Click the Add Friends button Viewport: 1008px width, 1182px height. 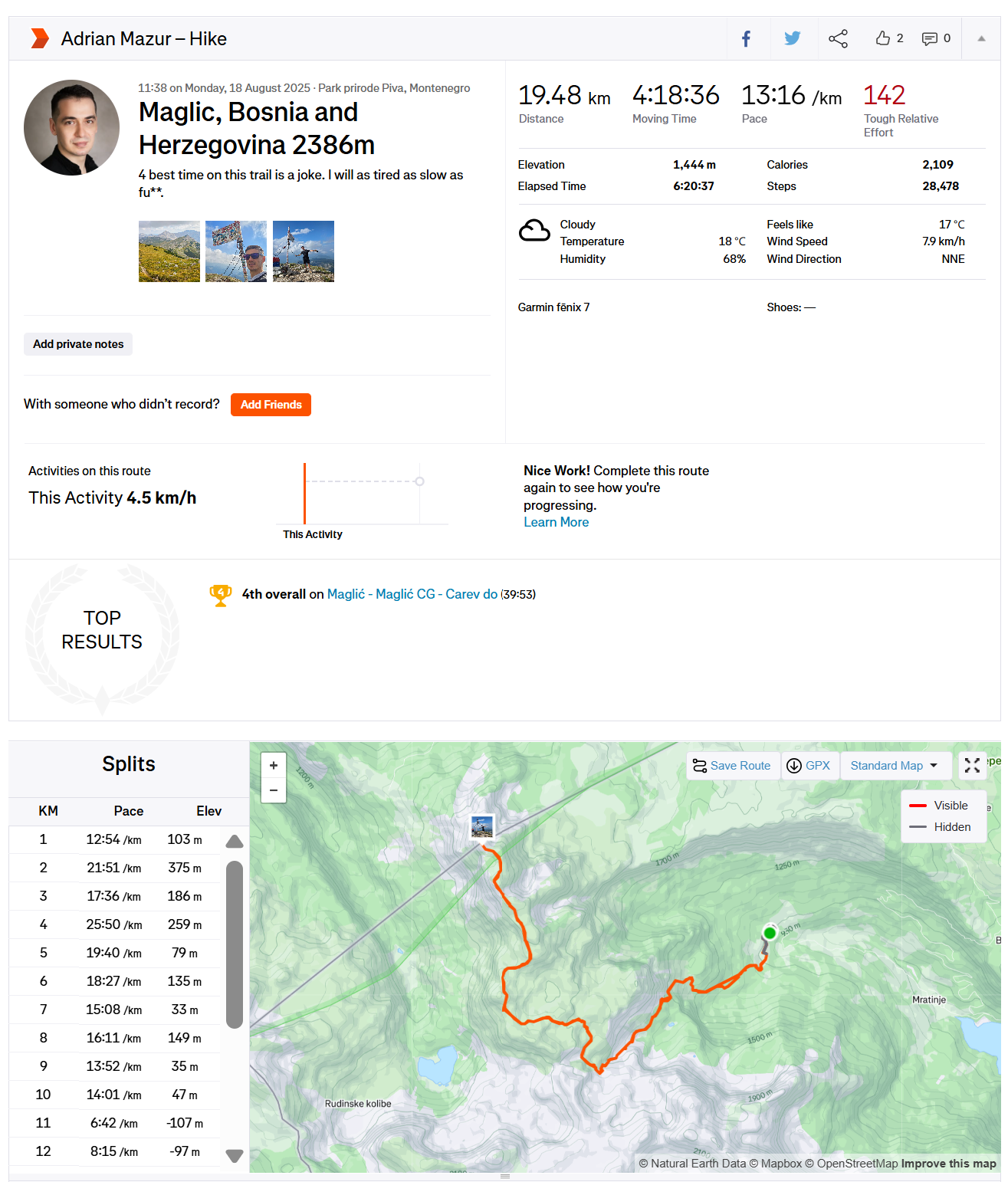tap(270, 404)
